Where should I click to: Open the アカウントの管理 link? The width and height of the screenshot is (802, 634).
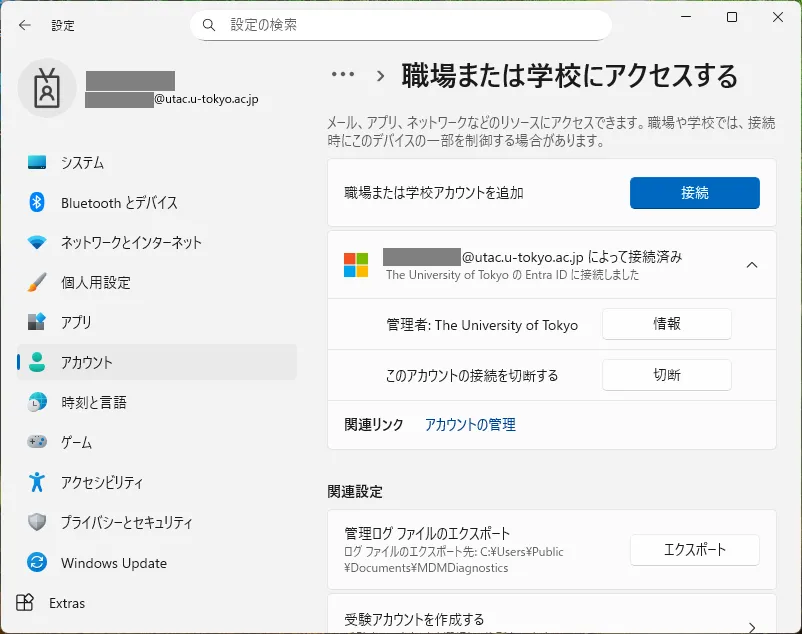click(470, 425)
